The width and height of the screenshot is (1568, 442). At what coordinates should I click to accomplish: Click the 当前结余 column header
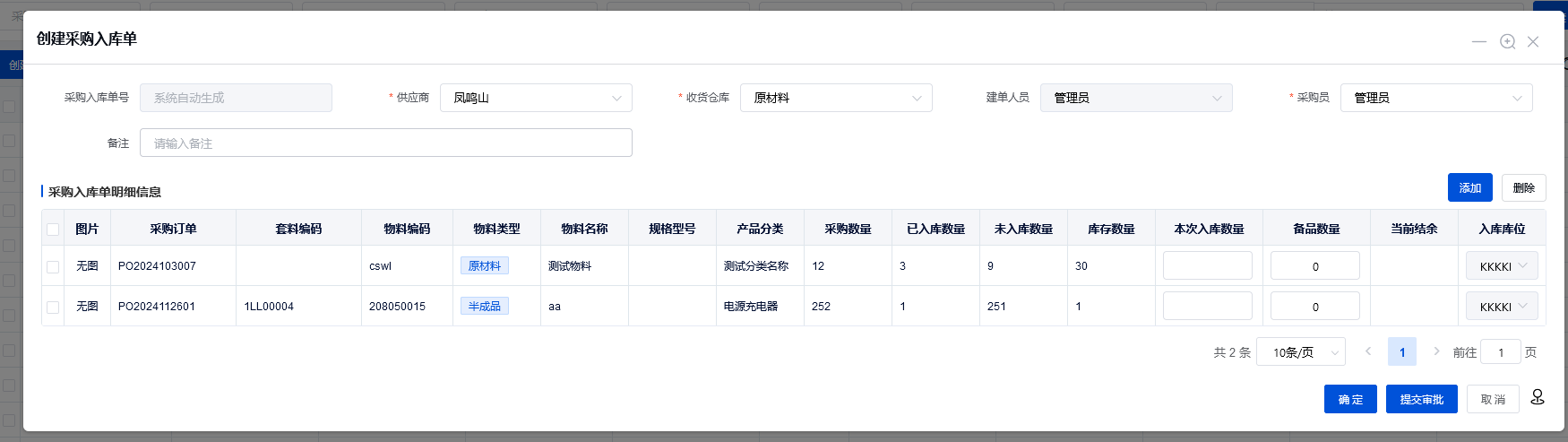[1414, 229]
